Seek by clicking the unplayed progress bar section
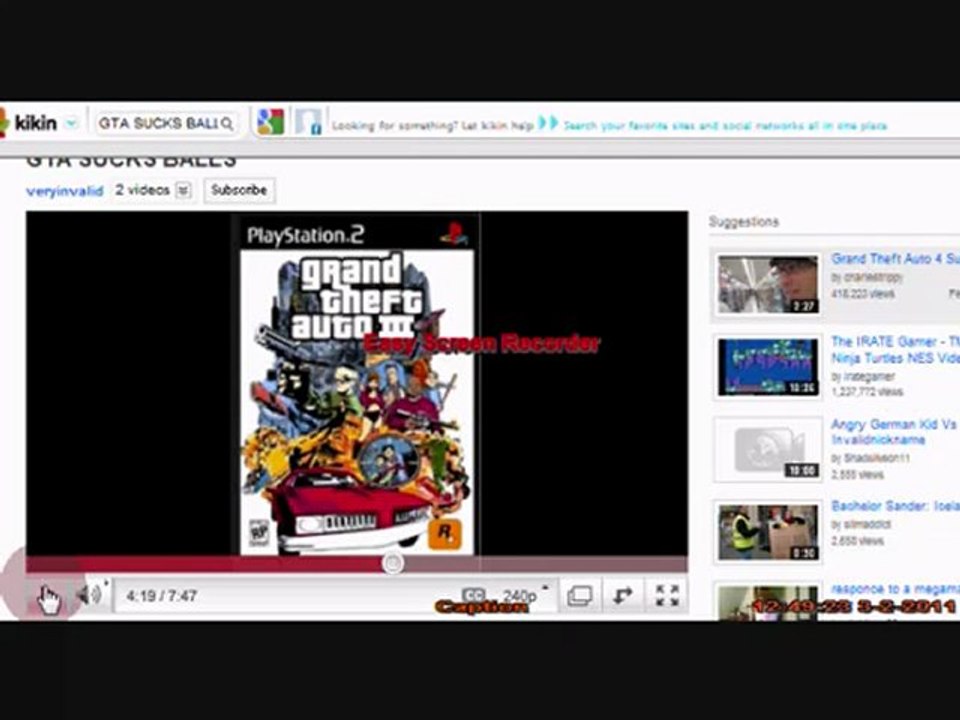The image size is (960, 720). (x=545, y=563)
